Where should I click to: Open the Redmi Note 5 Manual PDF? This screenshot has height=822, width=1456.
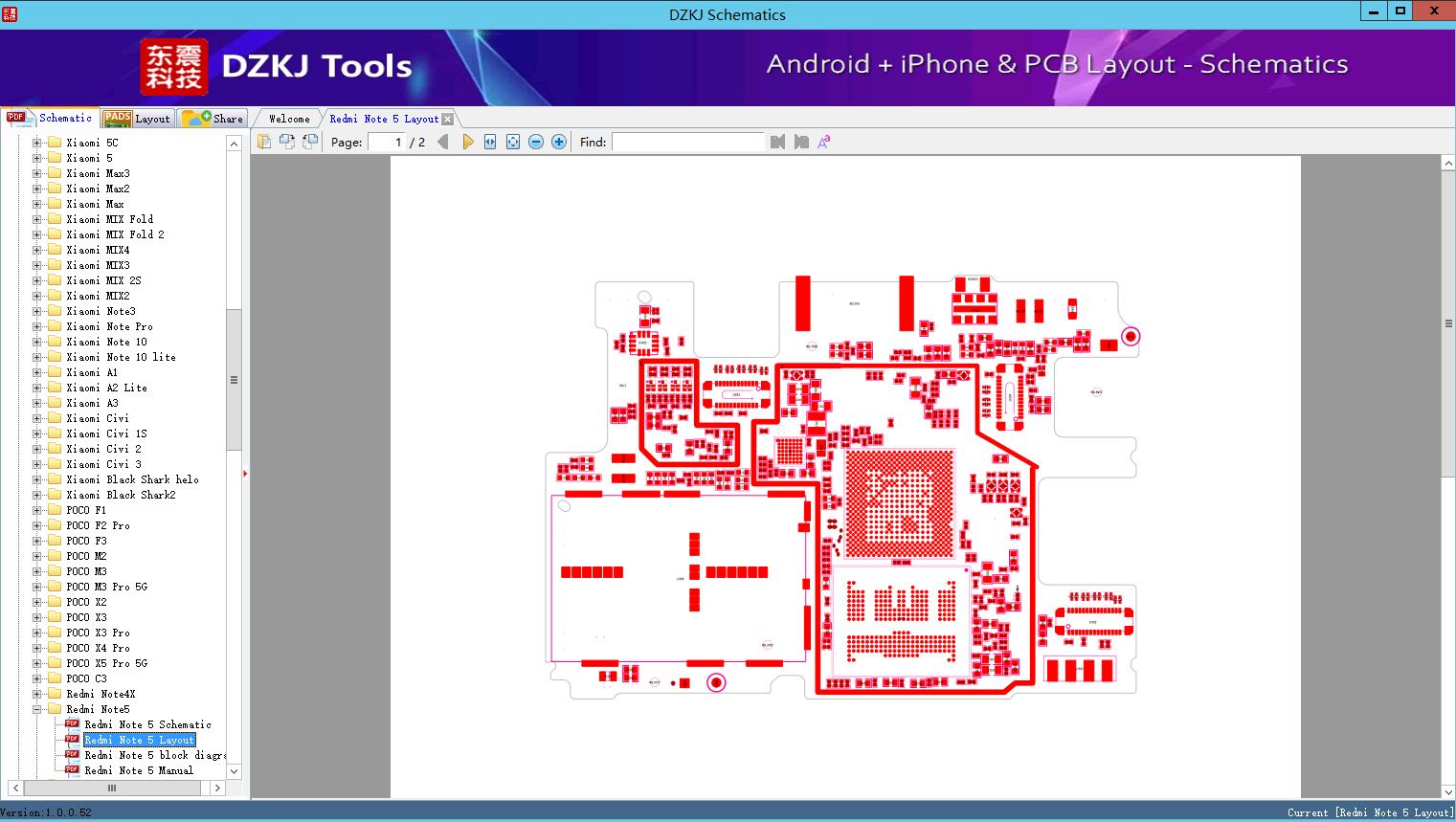tap(139, 770)
